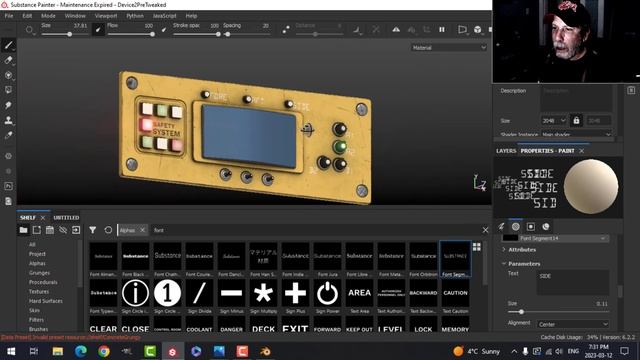
Task: Toggle the shelf hidden eye-slash icon
Action: (x=63, y=230)
